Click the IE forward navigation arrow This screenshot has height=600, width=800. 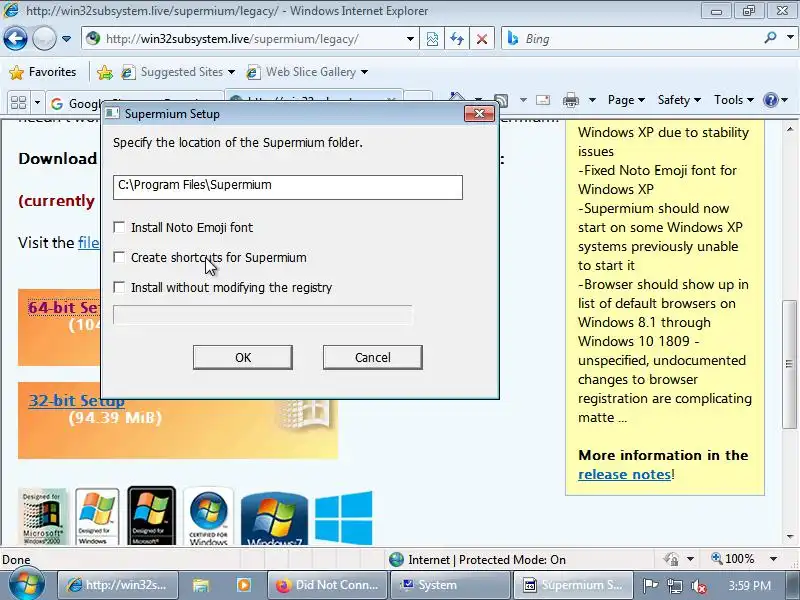pyautogui.click(x=44, y=38)
